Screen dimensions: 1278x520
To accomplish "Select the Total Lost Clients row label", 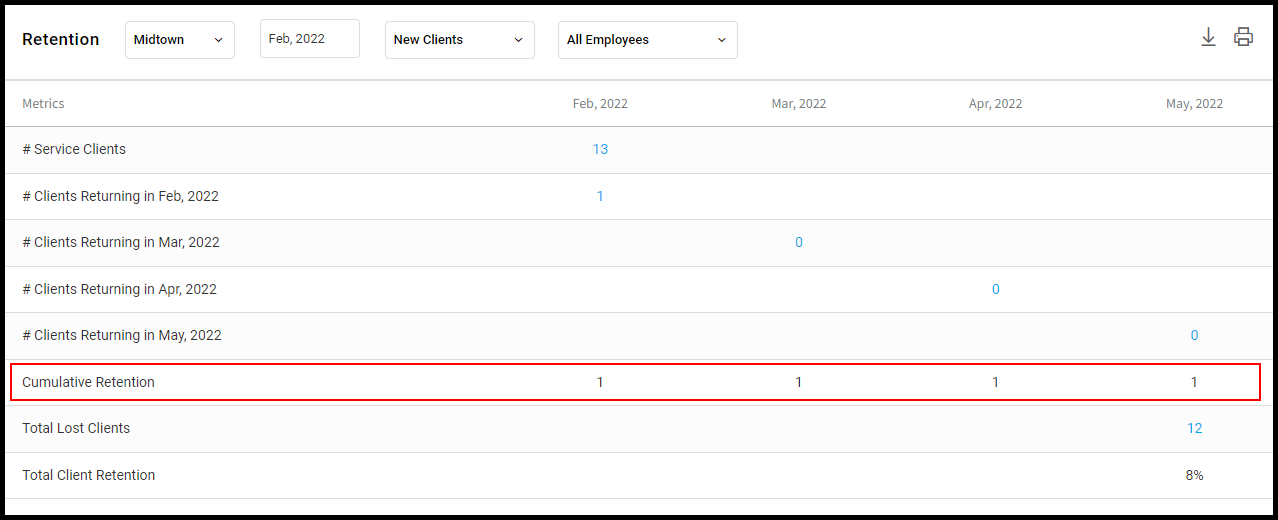I will (x=76, y=428).
